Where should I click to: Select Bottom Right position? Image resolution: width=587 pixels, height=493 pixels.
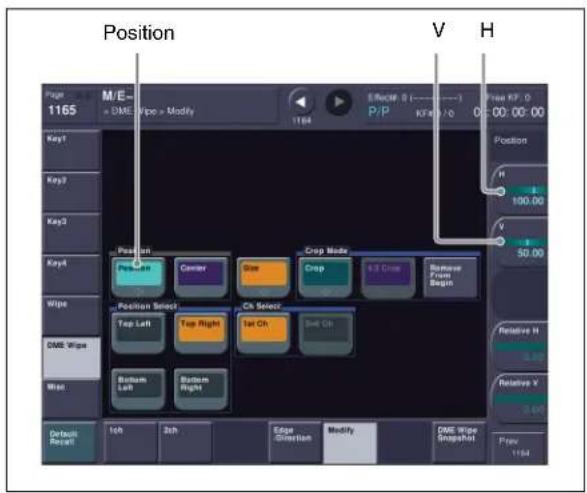click(201, 389)
